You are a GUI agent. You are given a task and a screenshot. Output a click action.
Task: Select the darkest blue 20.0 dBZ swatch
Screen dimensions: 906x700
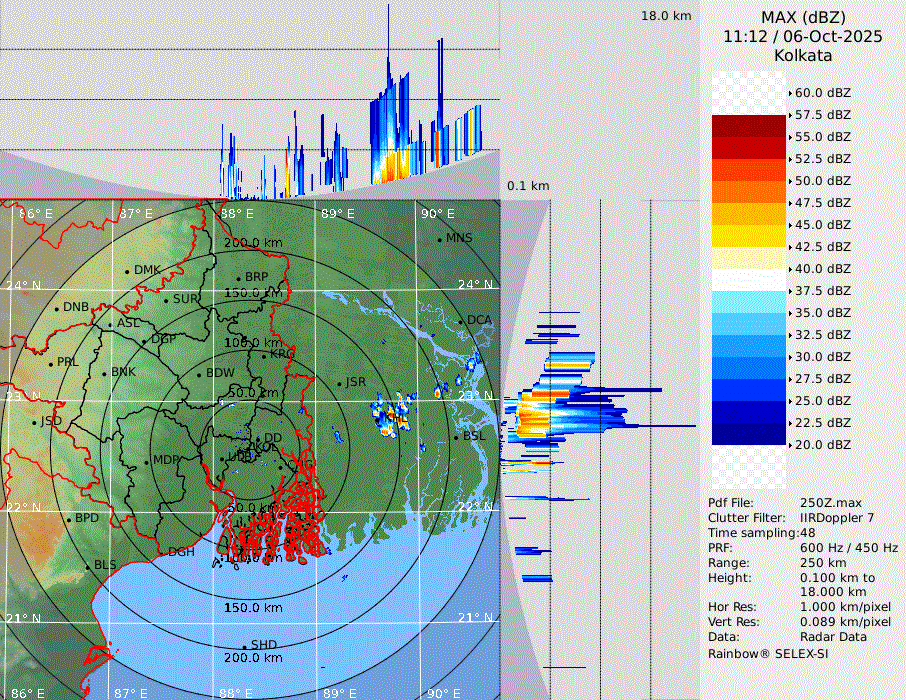749,434
